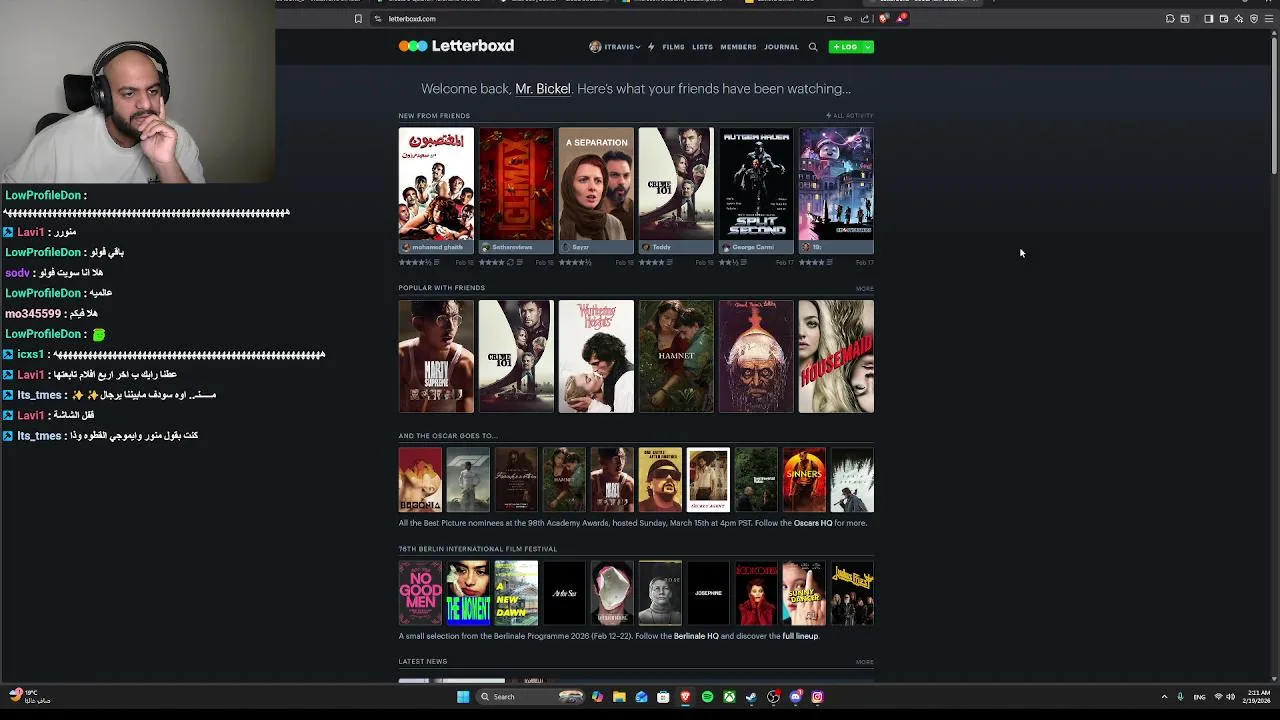Open the Split Second poster

pyautogui.click(x=756, y=184)
